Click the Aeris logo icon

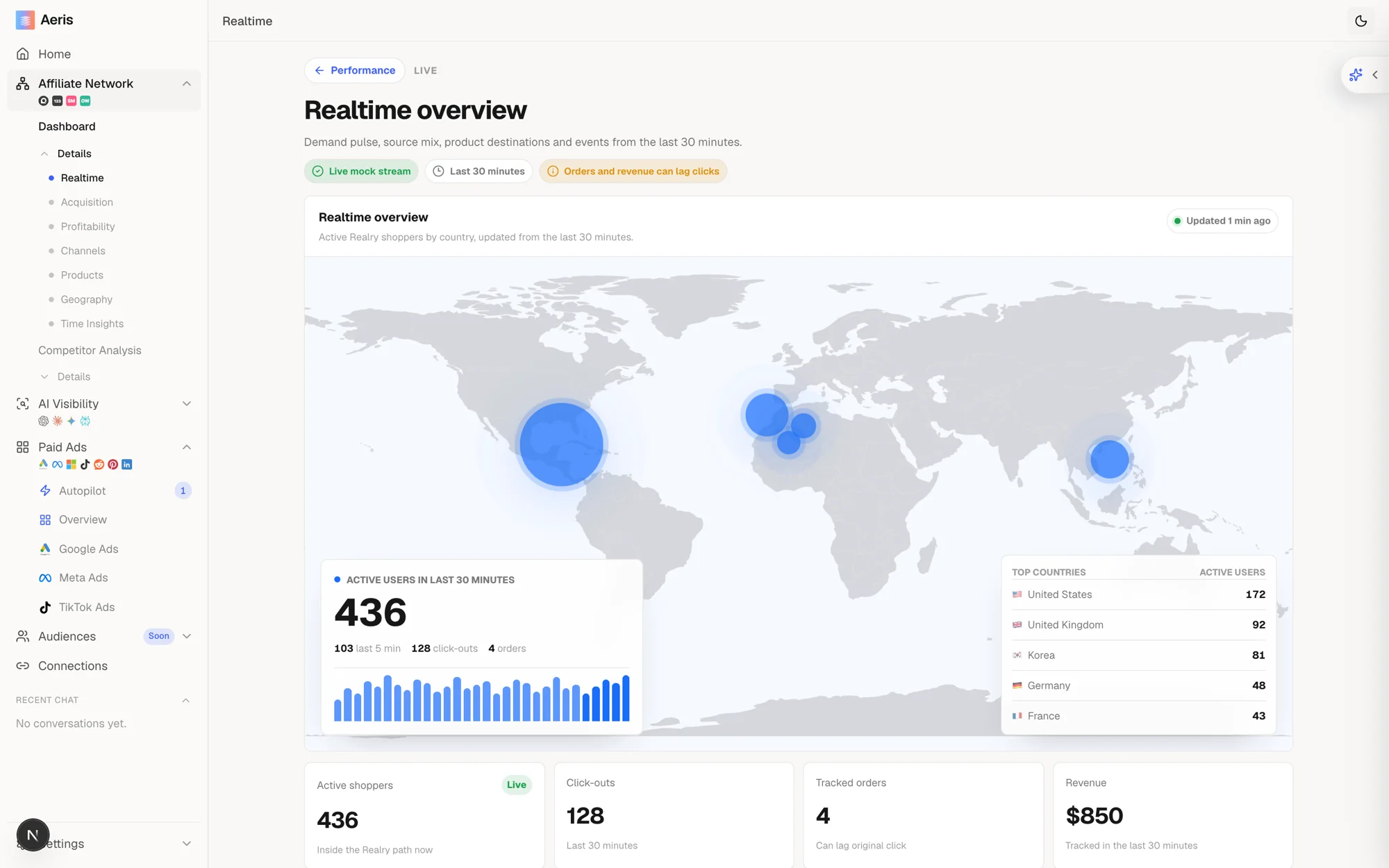click(x=25, y=20)
